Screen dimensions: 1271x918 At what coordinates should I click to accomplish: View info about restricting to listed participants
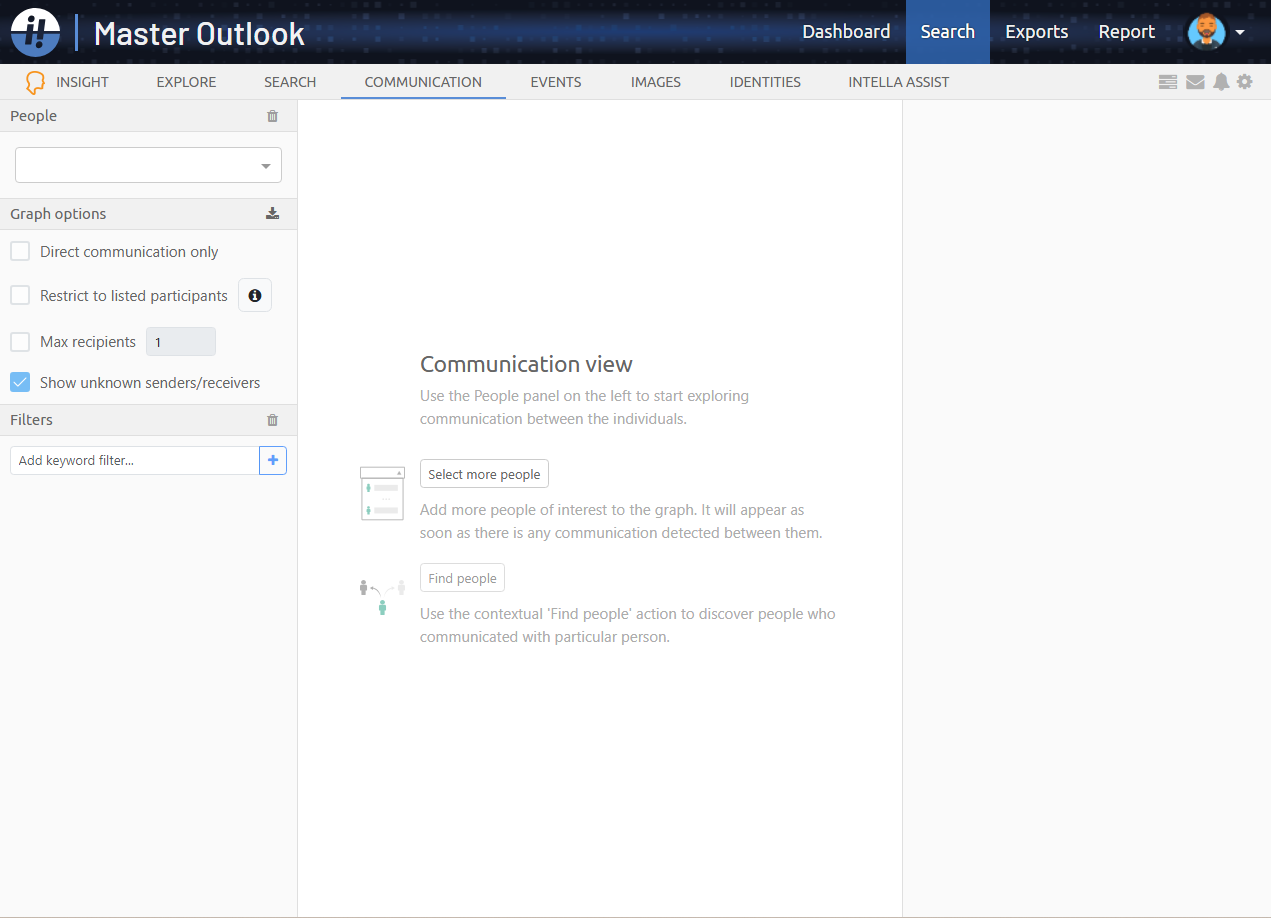click(255, 295)
